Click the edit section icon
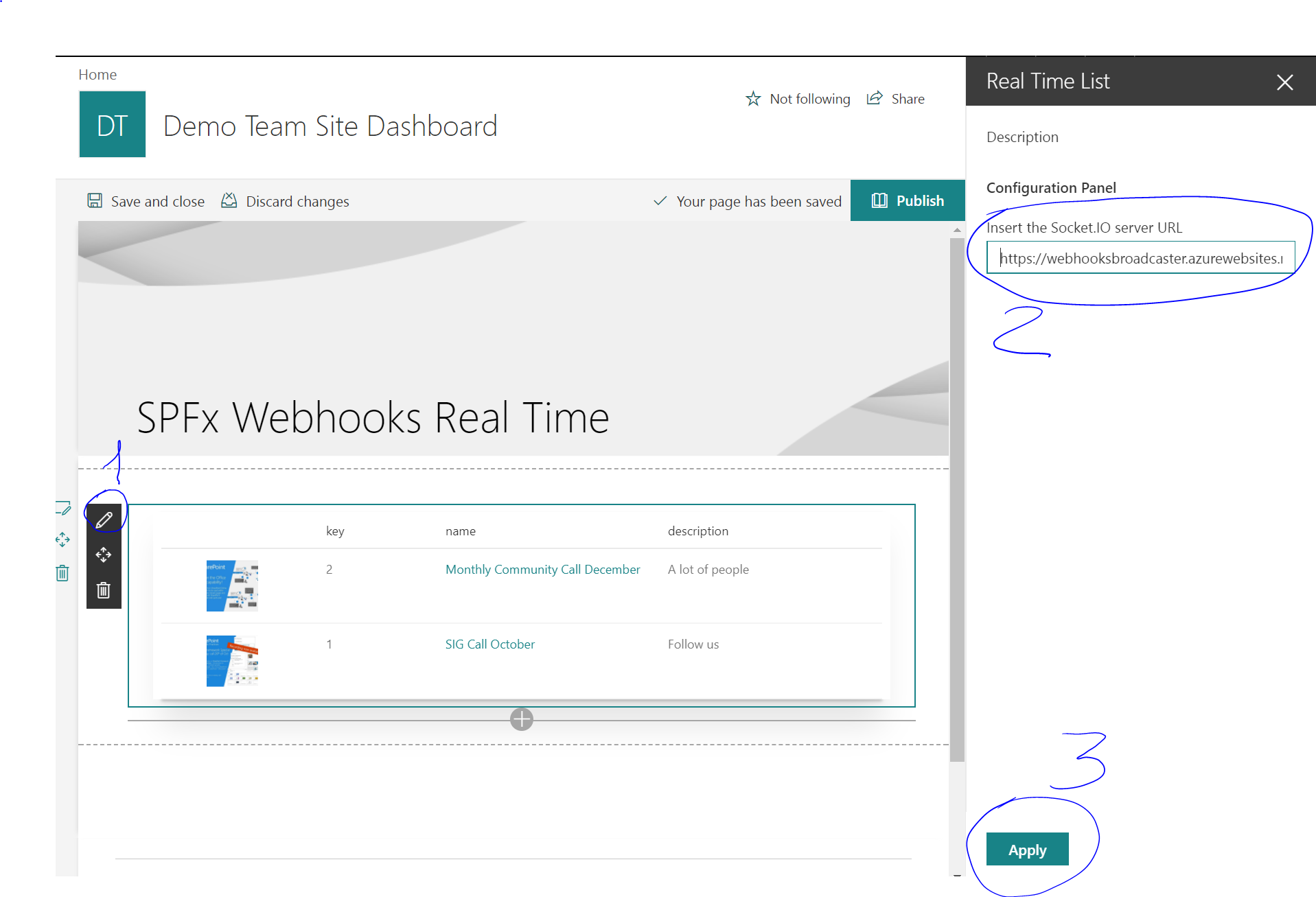 pos(62,509)
